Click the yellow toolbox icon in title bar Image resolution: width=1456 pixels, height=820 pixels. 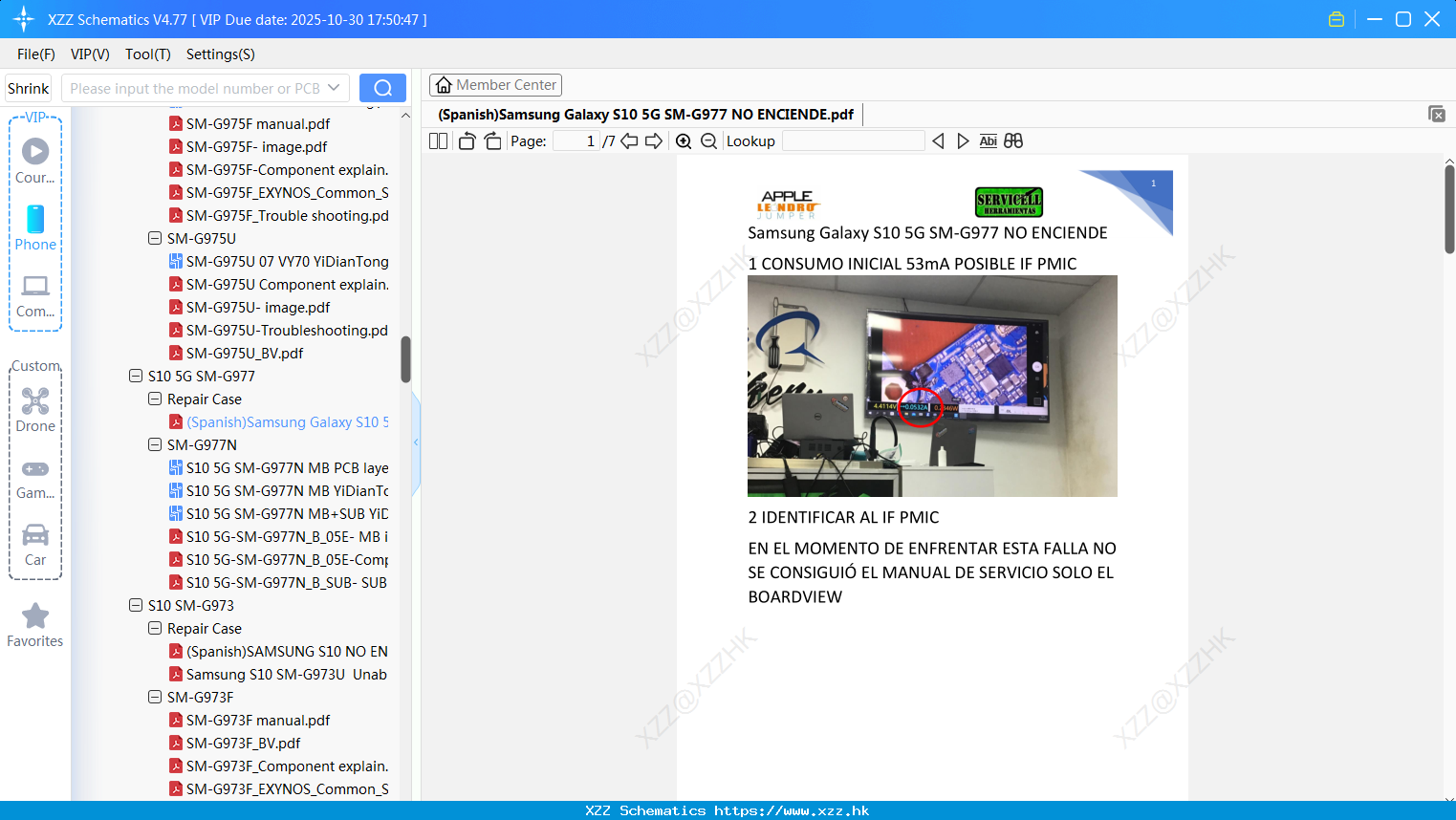click(x=1336, y=19)
